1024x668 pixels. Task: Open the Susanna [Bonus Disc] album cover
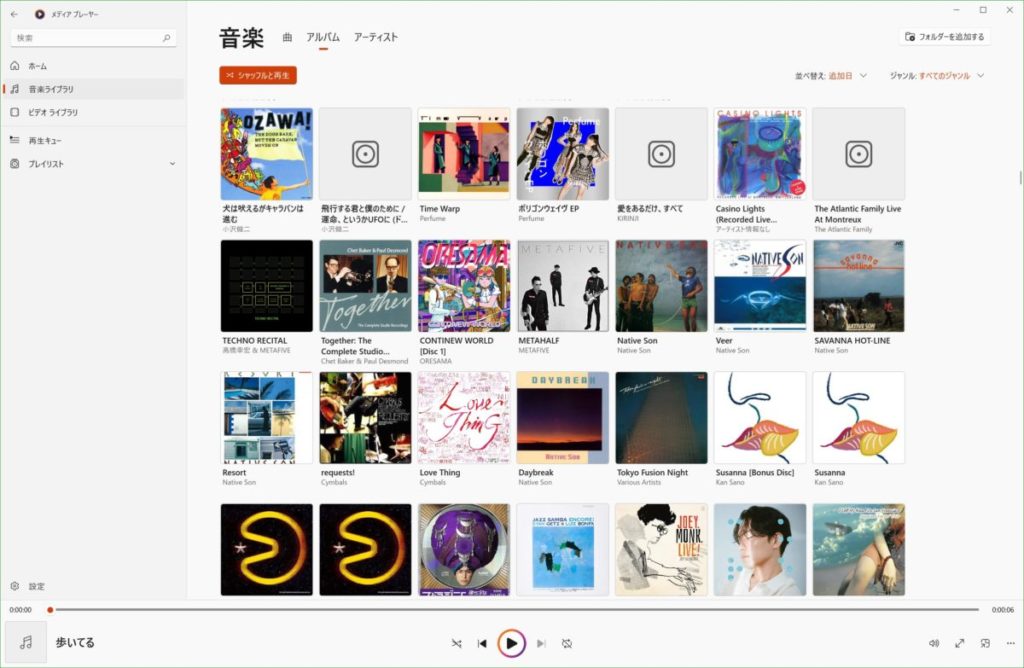(x=760, y=418)
